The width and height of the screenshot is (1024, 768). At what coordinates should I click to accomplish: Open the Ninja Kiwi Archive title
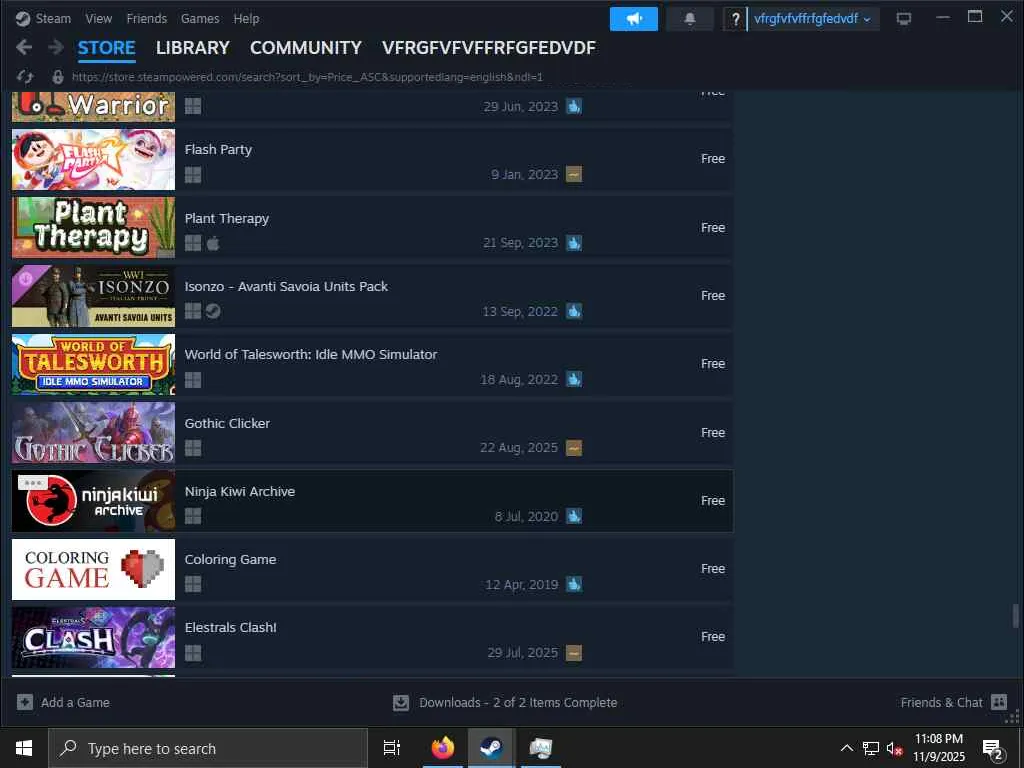point(240,492)
